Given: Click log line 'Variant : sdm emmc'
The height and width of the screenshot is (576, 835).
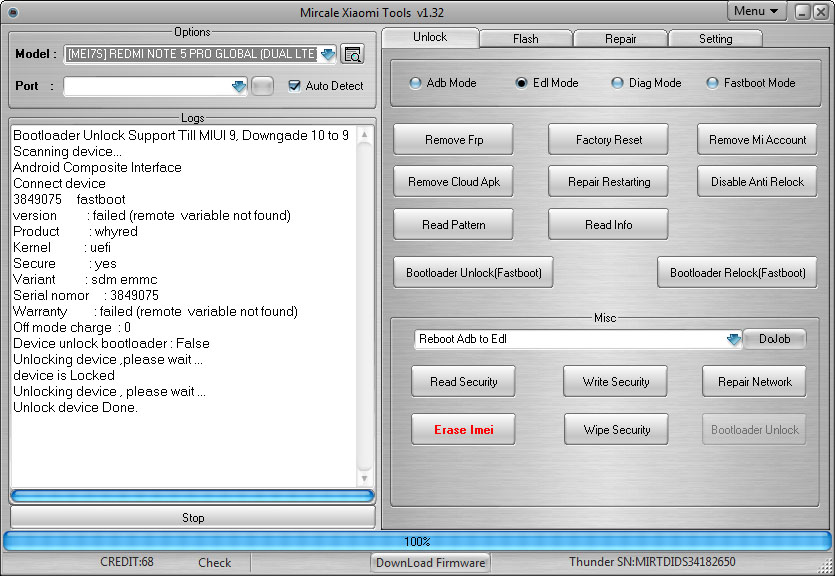Looking at the screenshot, I should 85,279.
